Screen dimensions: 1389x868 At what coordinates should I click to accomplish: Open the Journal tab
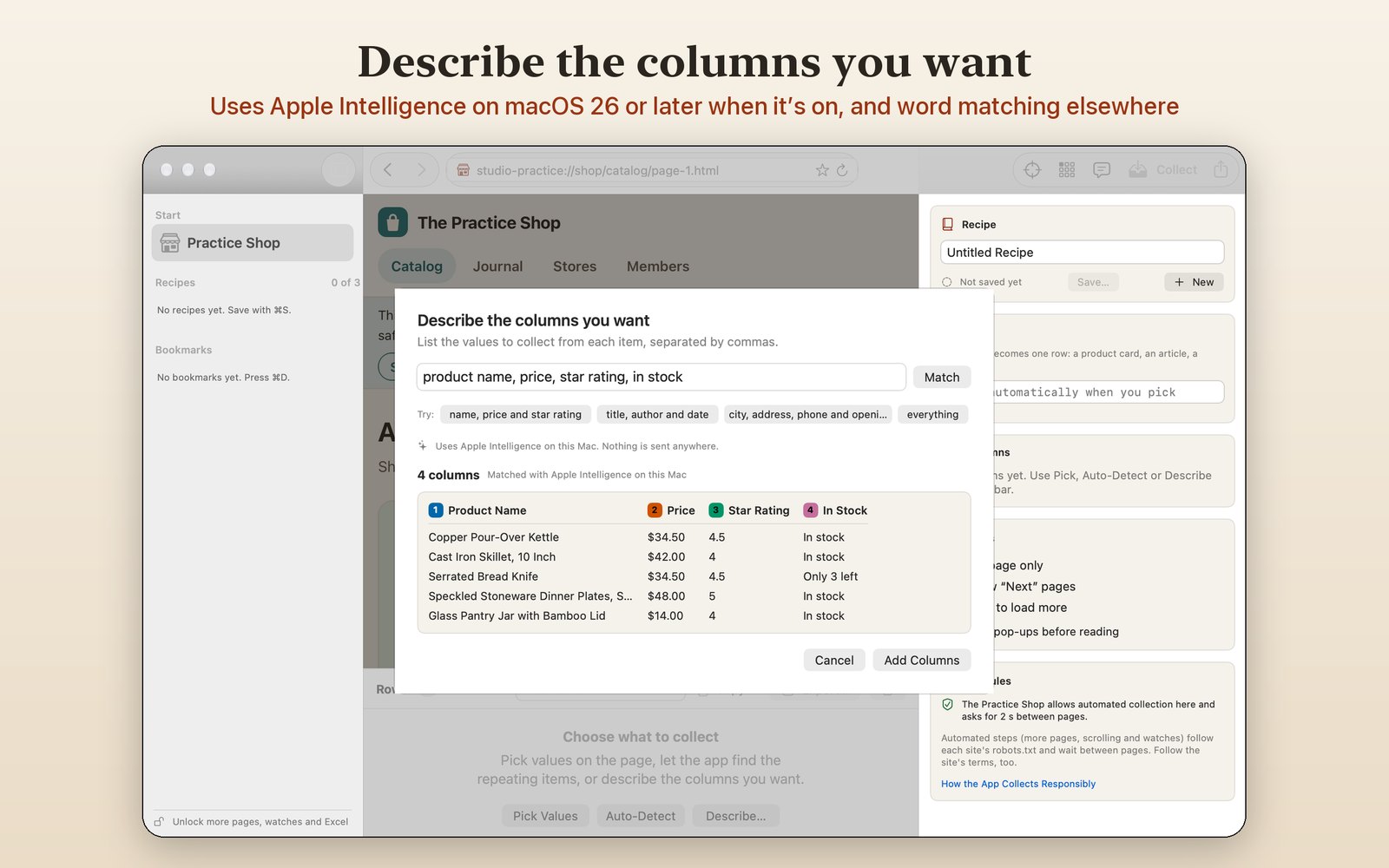coord(497,266)
